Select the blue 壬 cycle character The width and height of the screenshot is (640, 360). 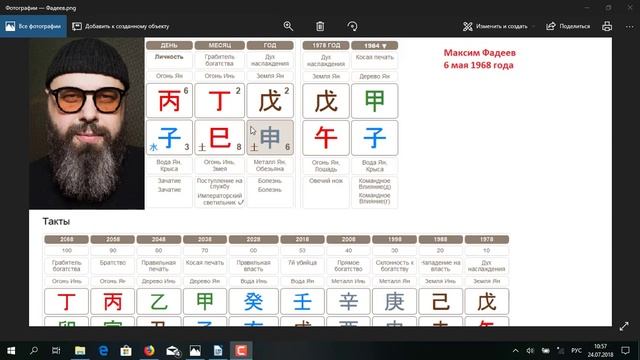(302, 302)
